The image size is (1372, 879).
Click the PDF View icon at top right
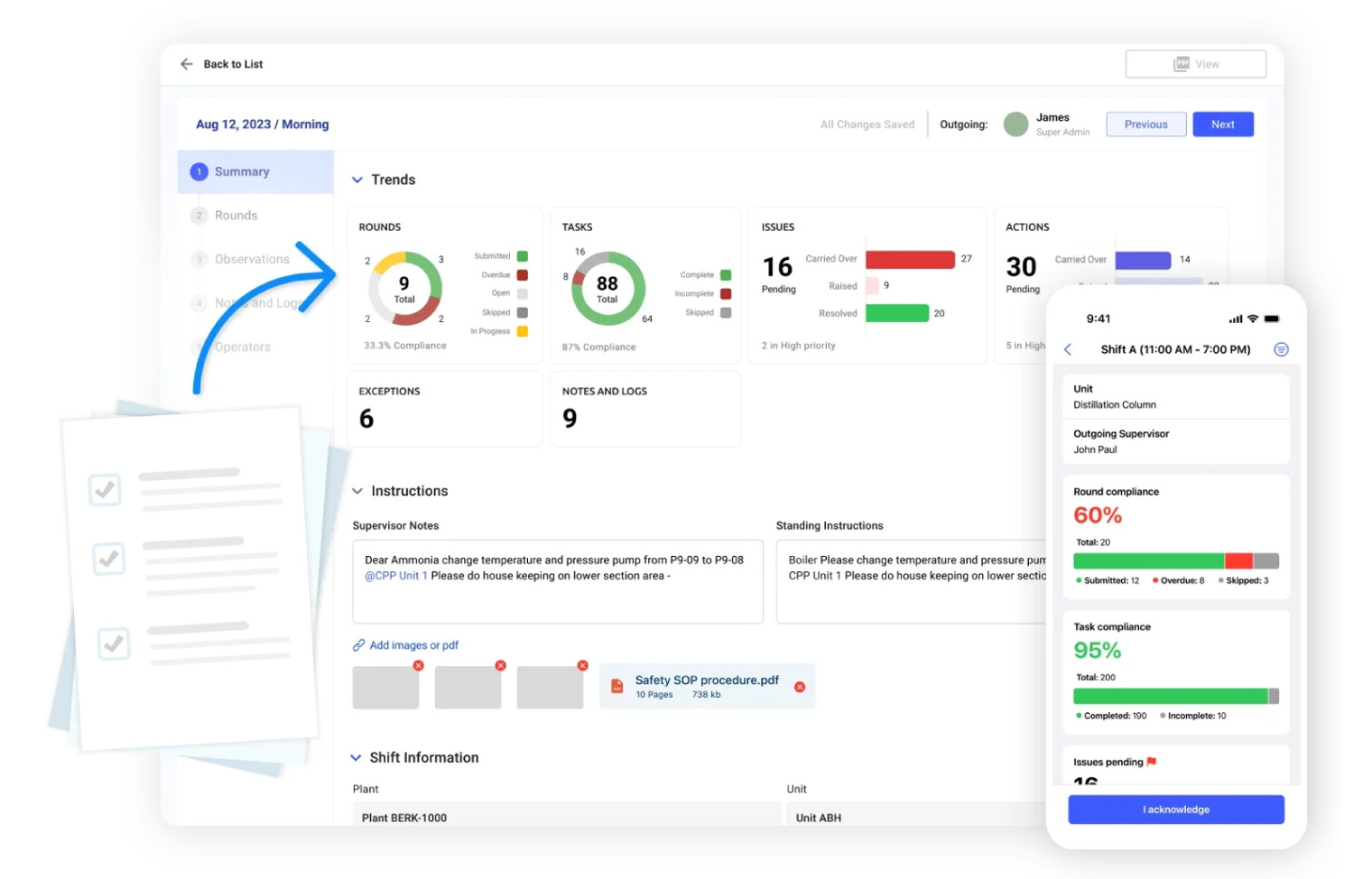(x=1183, y=63)
